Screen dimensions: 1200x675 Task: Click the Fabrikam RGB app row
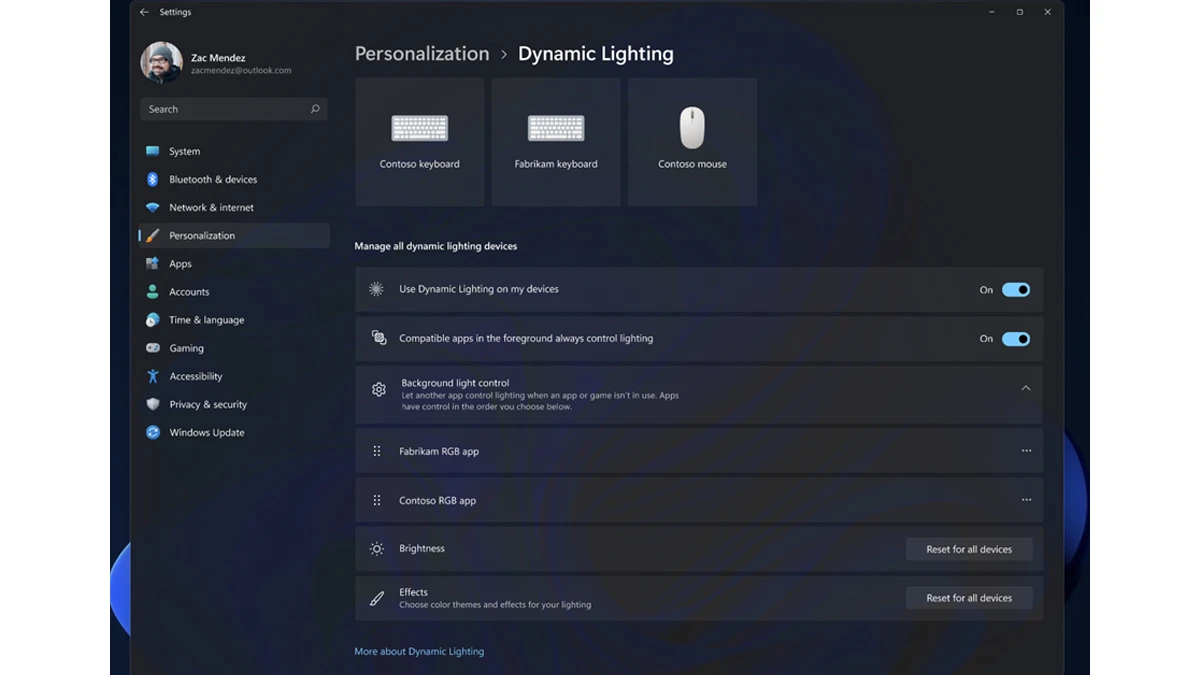point(699,451)
